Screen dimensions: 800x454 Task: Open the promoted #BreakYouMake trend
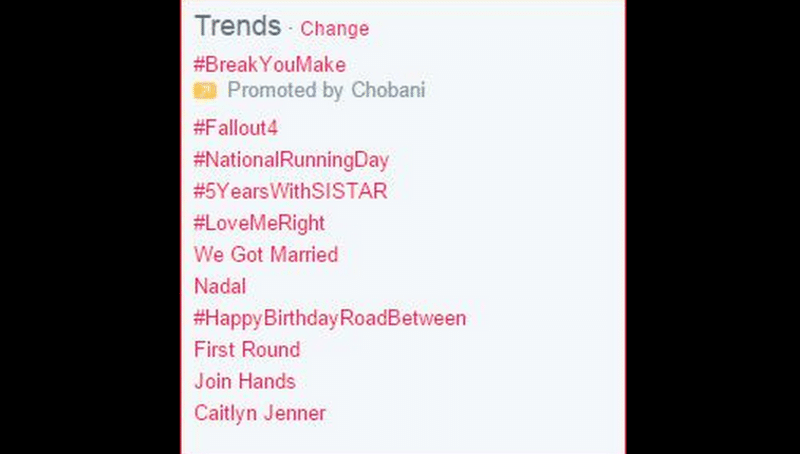tap(270, 65)
